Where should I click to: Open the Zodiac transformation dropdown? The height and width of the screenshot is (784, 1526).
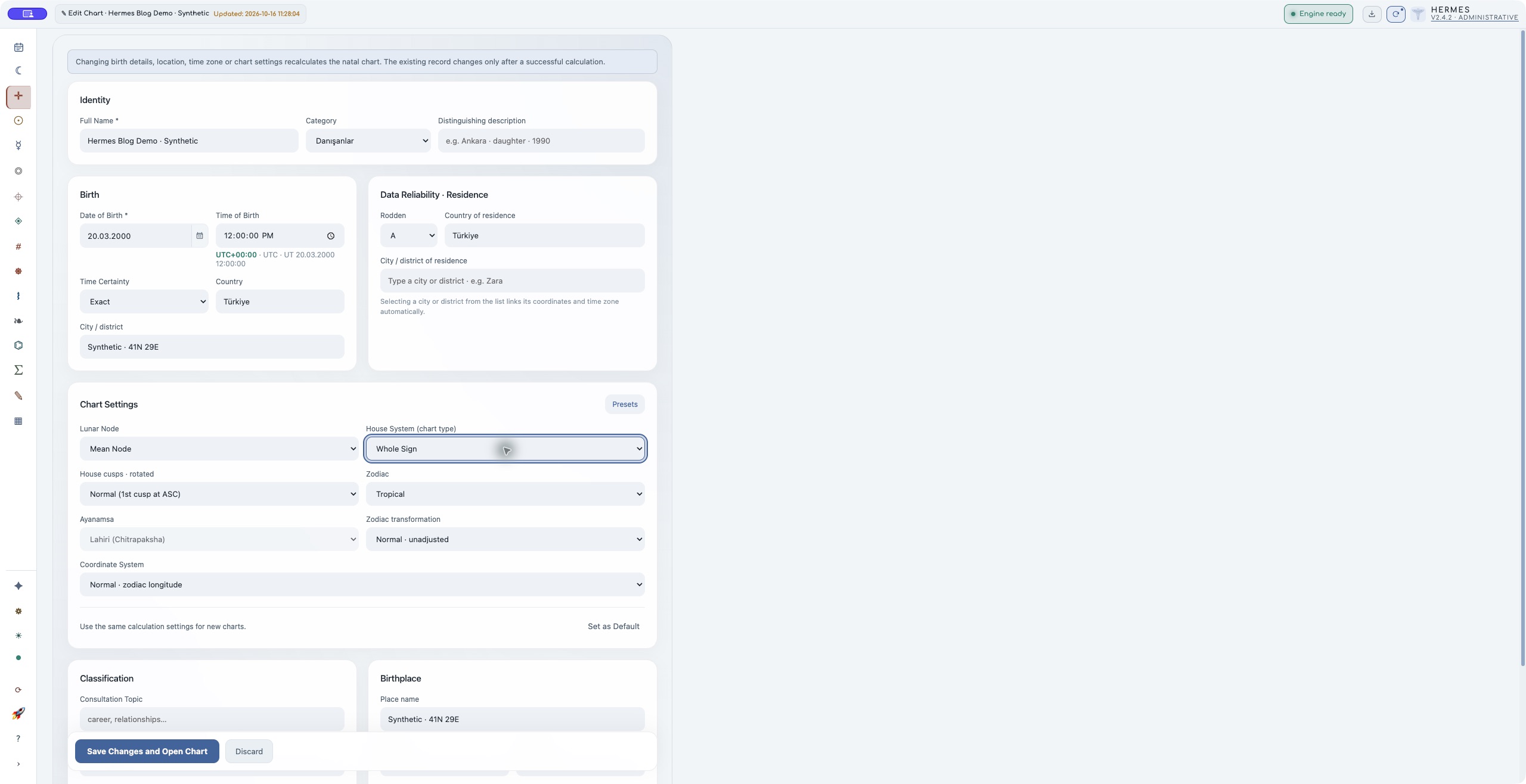(x=505, y=539)
